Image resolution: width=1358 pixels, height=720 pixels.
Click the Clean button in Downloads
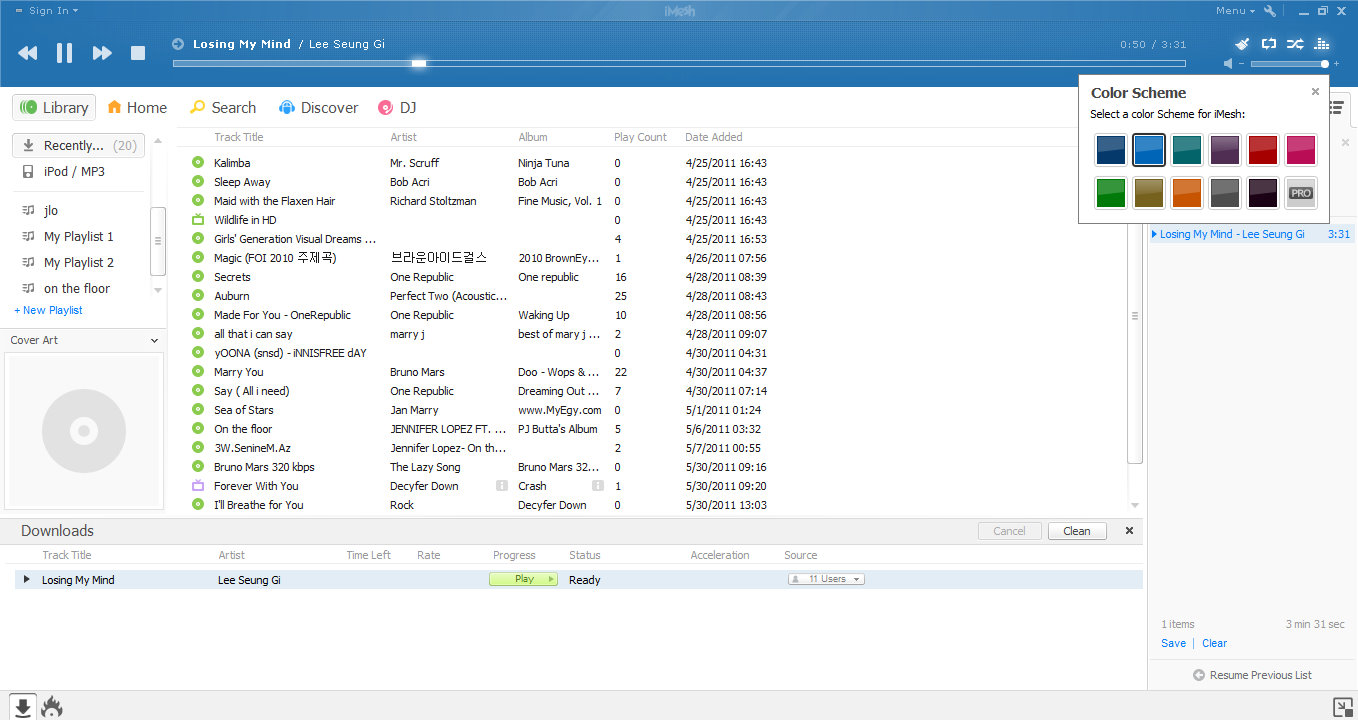point(1077,531)
